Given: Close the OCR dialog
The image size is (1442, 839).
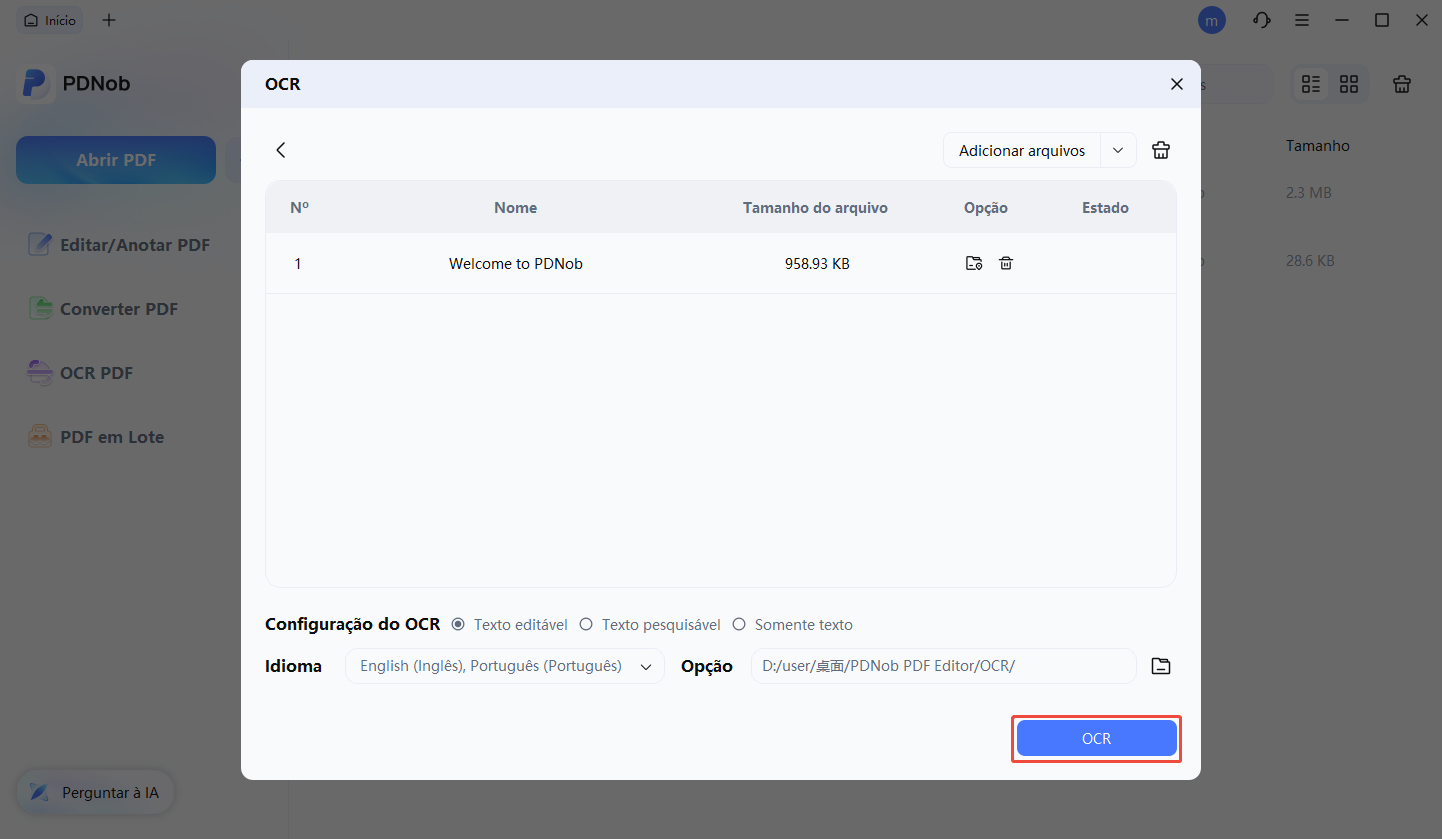Looking at the screenshot, I should click(1176, 84).
